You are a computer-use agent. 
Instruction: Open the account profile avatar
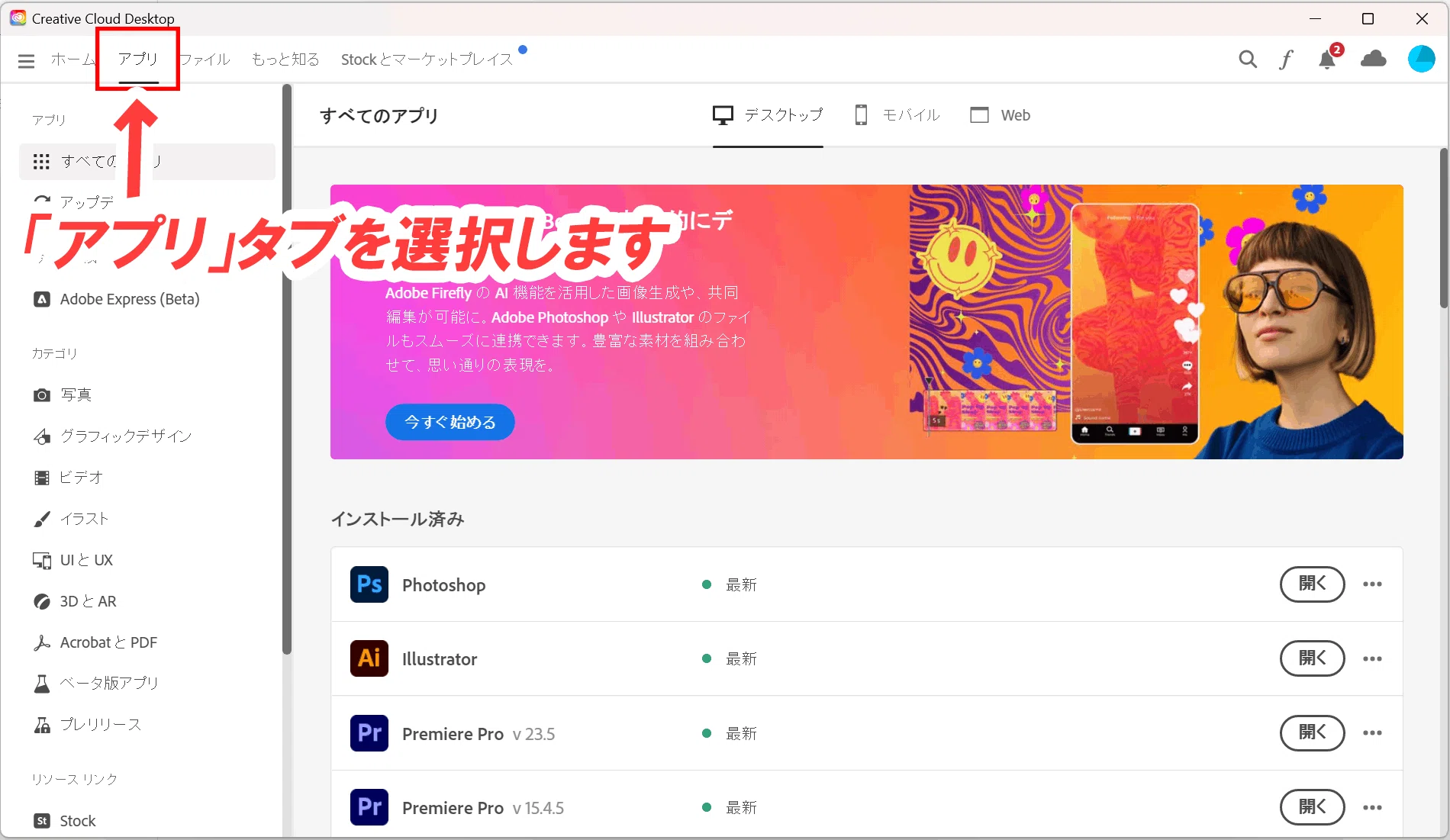1421,59
